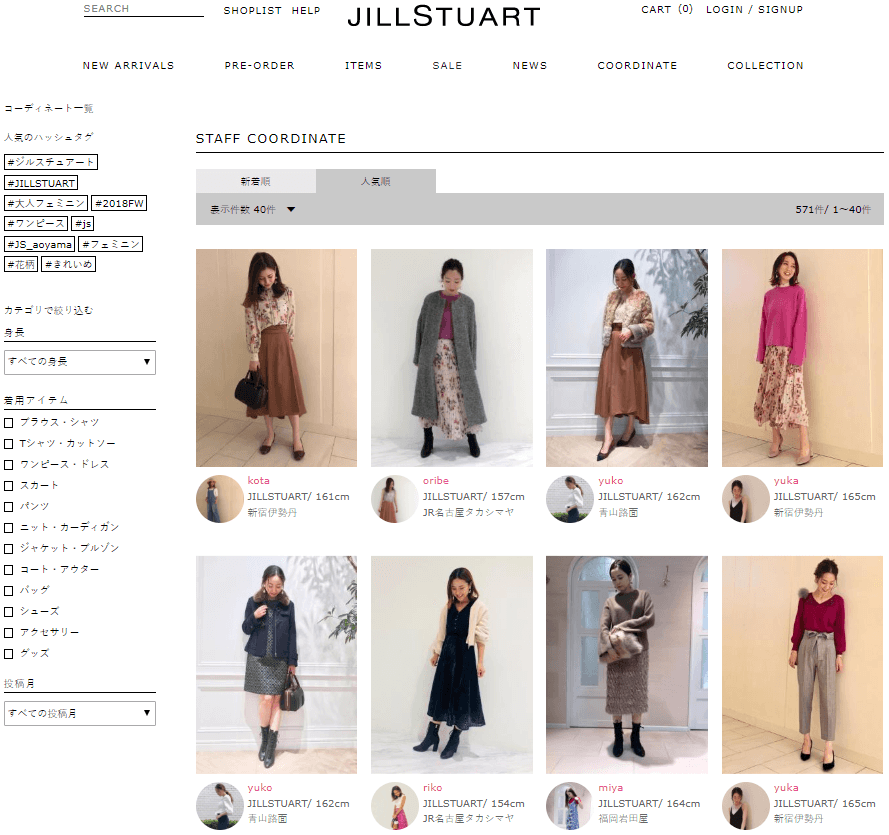Open oribe's circular staff avatar
Viewport: 889px width, 835px height.
click(395, 498)
